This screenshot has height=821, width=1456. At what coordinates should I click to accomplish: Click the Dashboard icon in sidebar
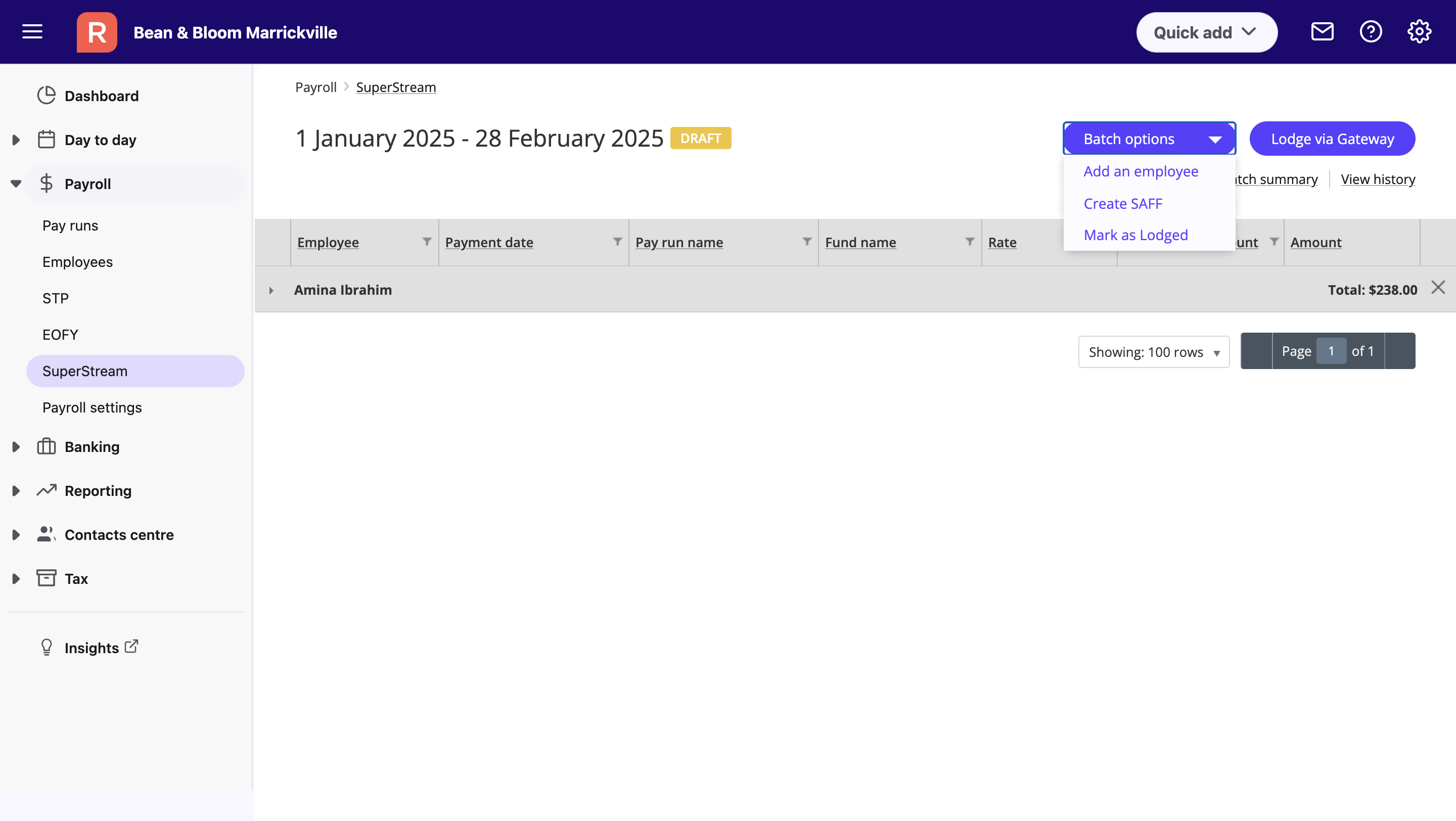point(46,95)
